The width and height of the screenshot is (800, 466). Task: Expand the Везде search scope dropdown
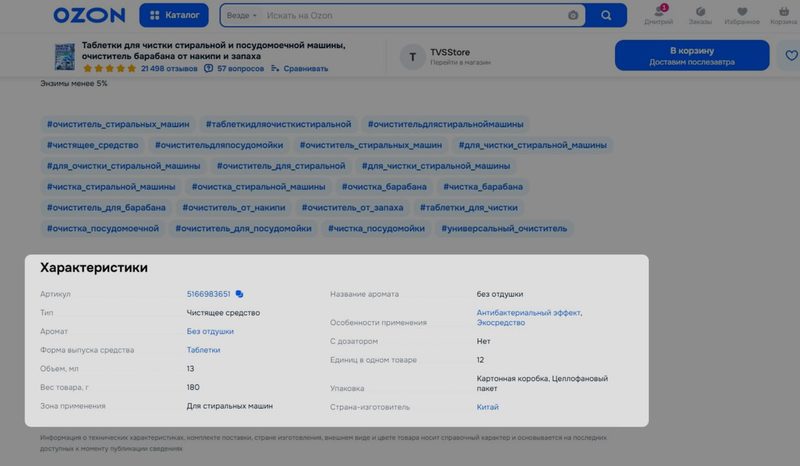point(241,15)
